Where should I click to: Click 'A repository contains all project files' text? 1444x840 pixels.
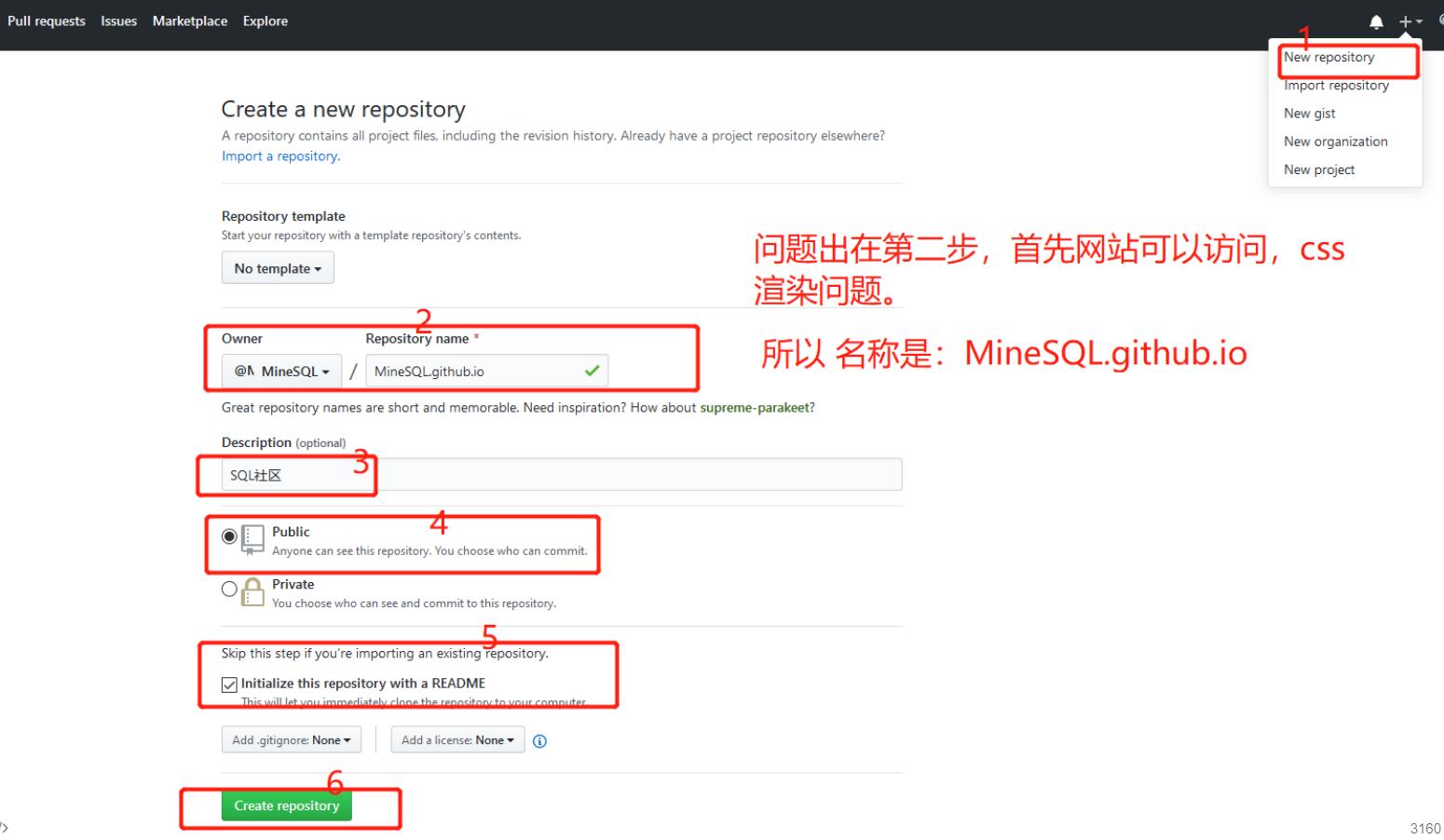pyautogui.click(x=553, y=135)
